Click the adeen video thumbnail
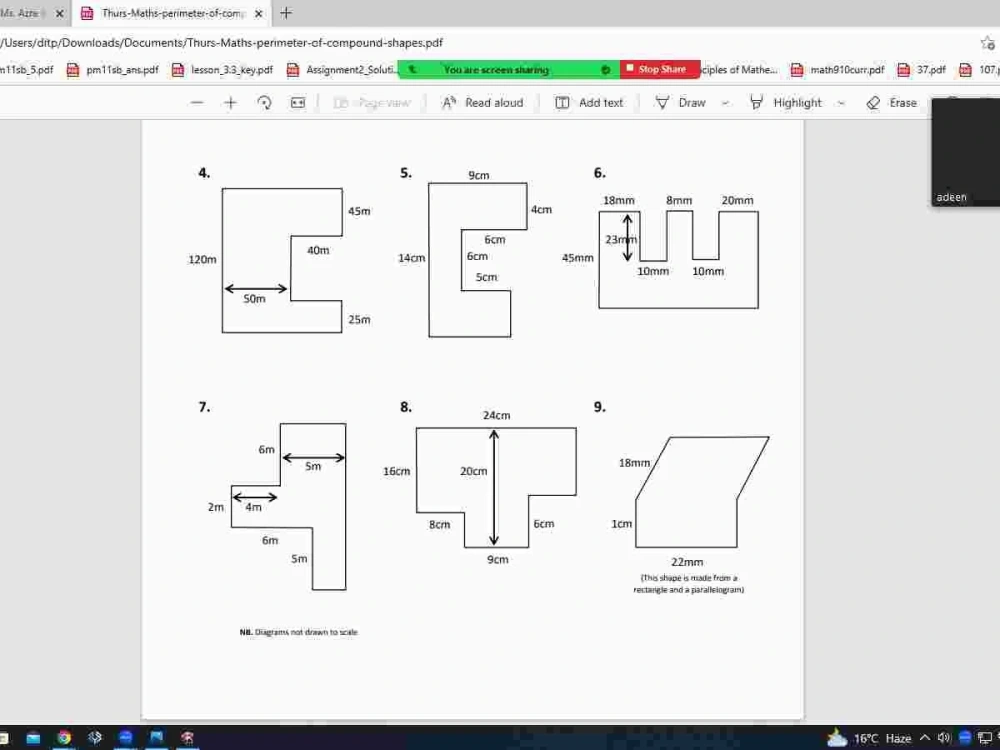1000x750 pixels. (x=966, y=152)
